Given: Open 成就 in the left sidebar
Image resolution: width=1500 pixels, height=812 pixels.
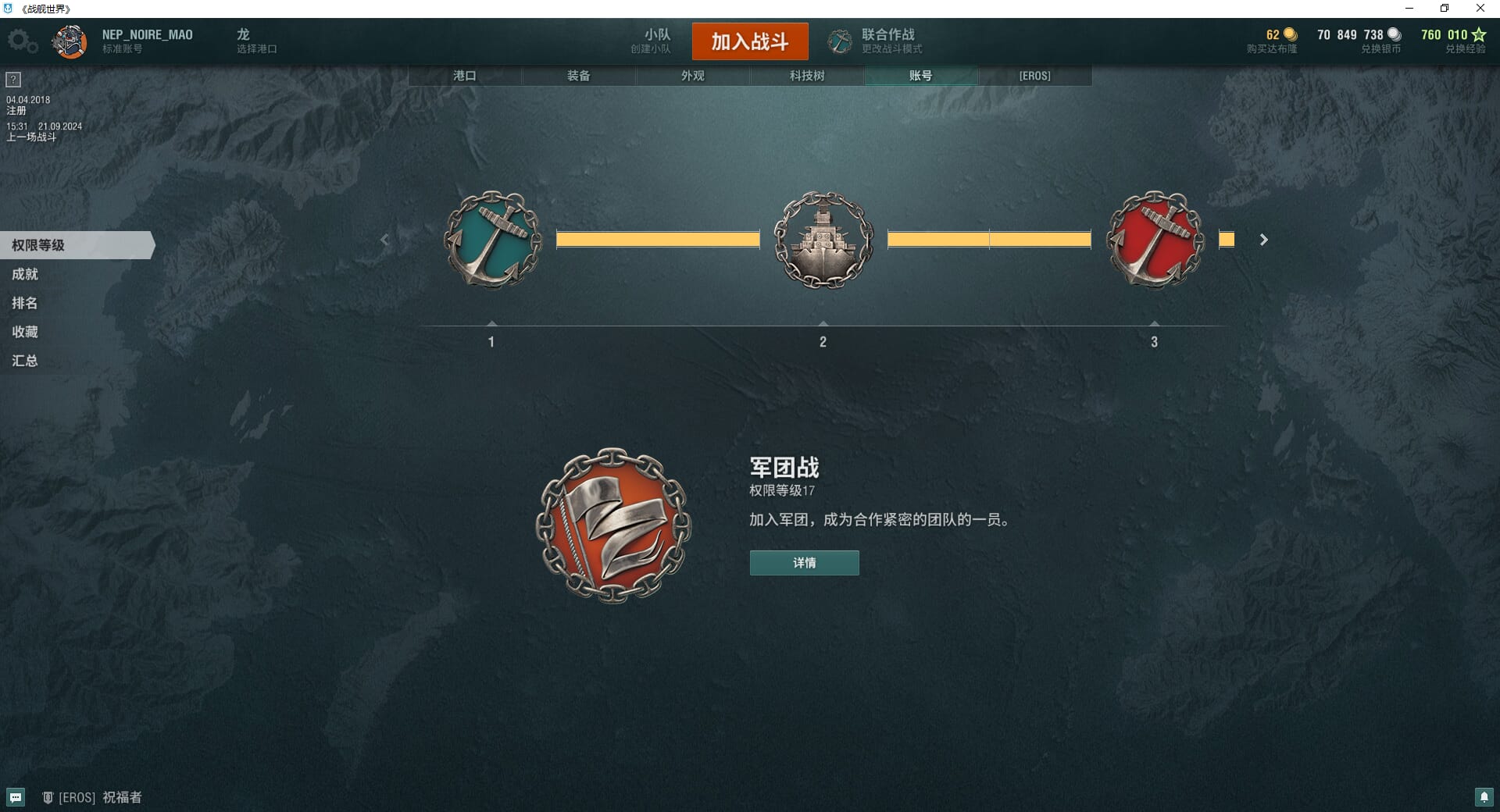Looking at the screenshot, I should point(25,274).
